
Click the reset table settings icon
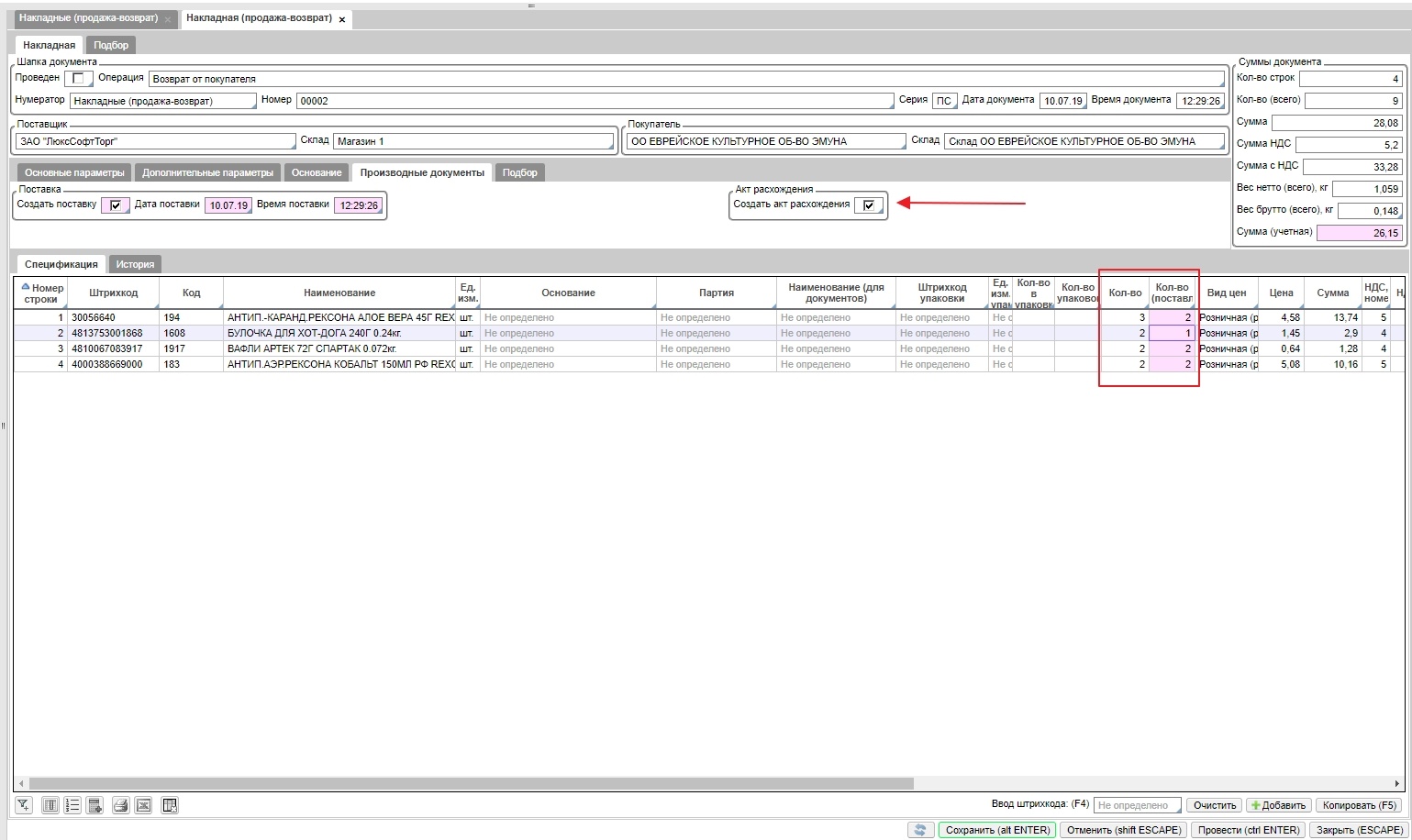169,805
